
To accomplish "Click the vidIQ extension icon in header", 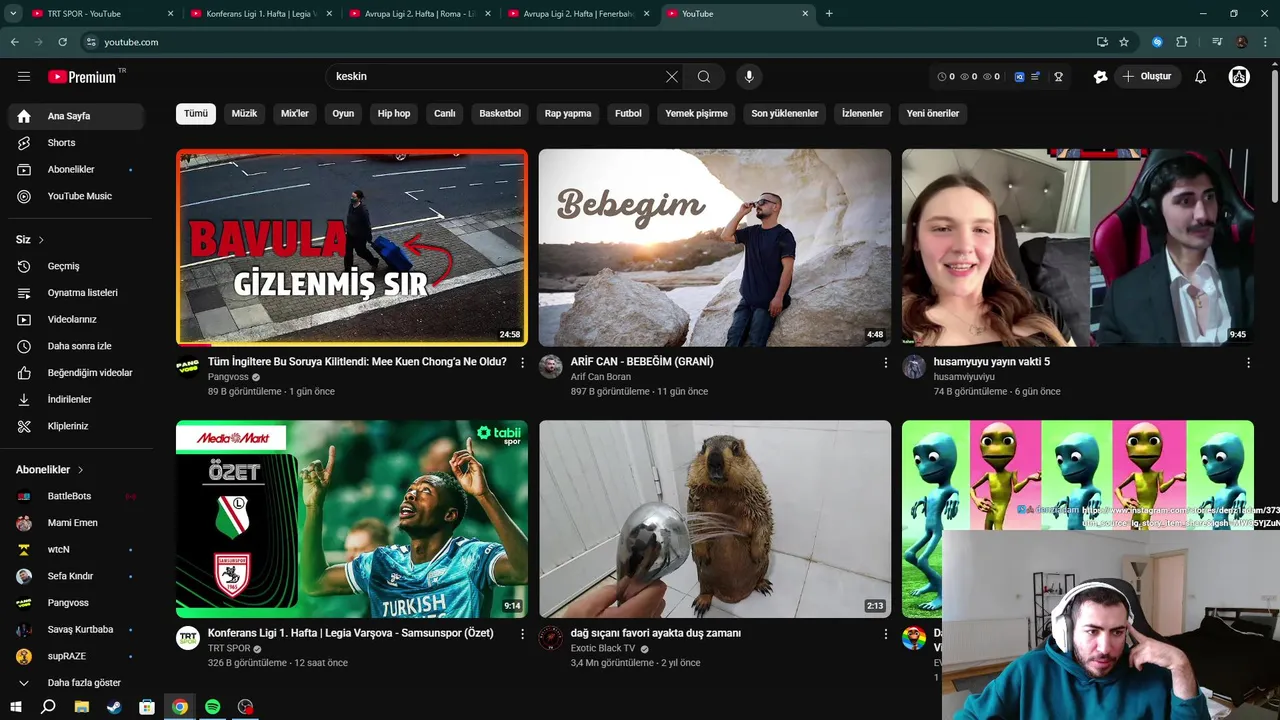I will tap(1019, 76).
